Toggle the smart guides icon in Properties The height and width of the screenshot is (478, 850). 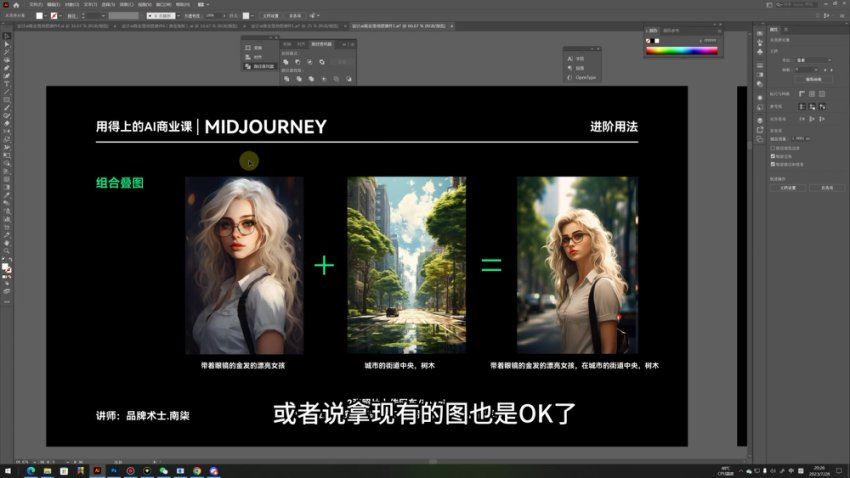coord(822,107)
